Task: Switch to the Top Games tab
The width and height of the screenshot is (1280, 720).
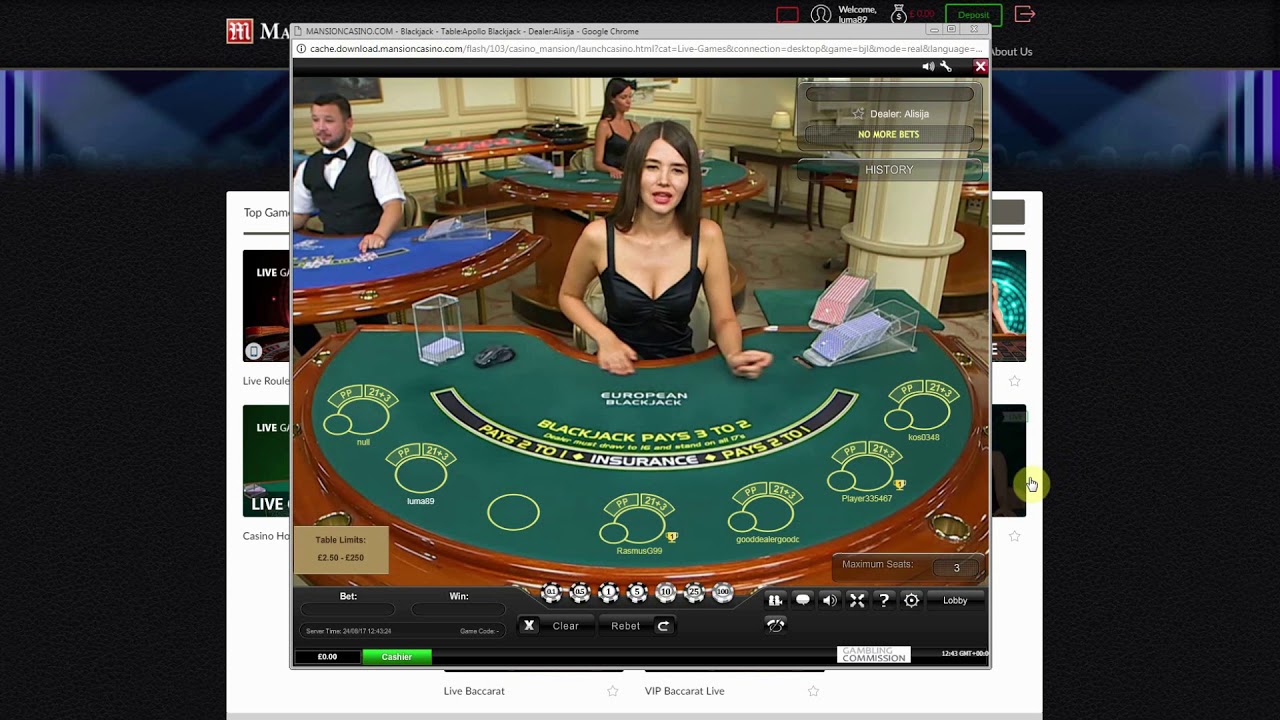Action: coord(265,212)
